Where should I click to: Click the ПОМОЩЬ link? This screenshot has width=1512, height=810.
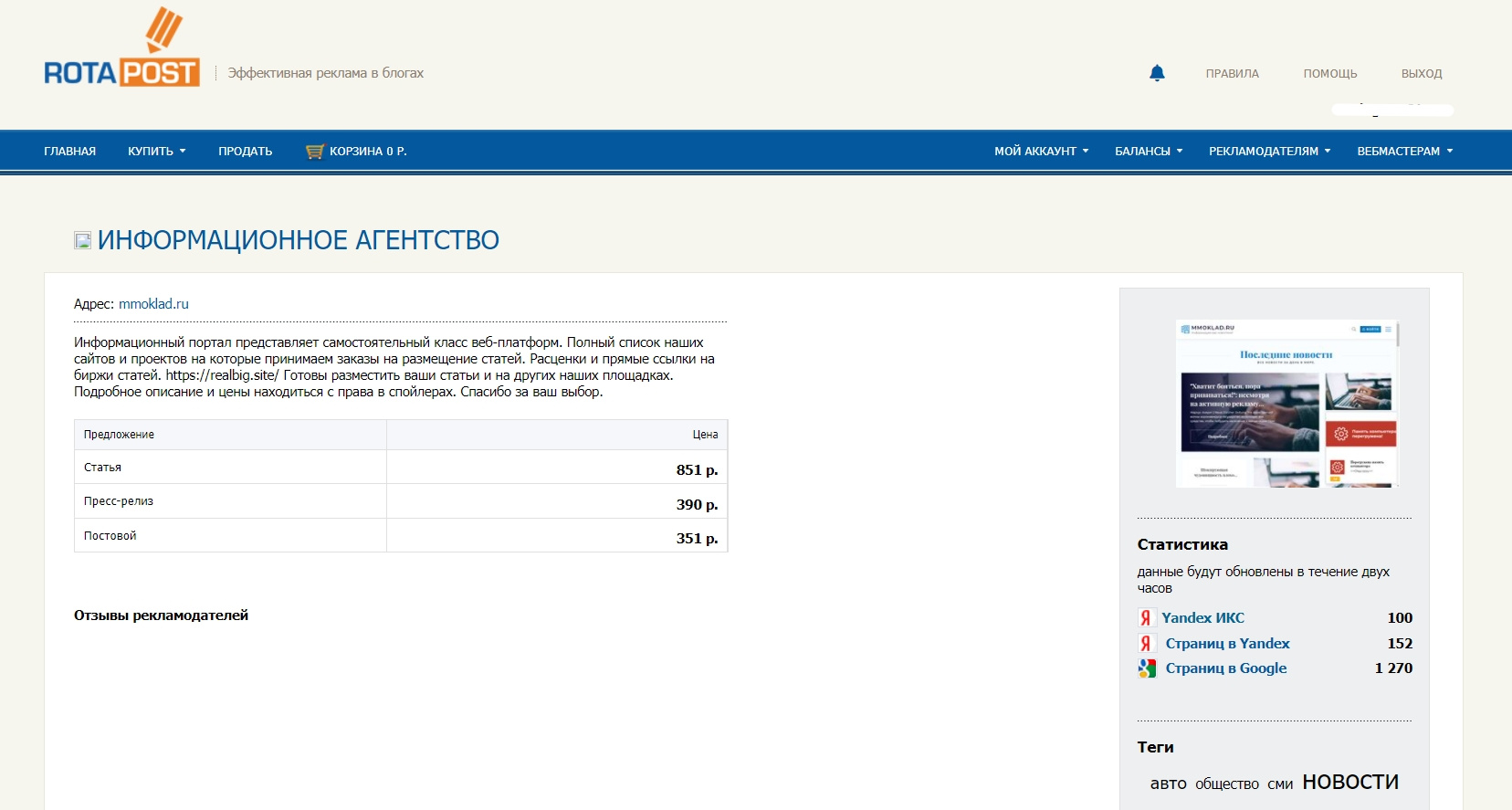1330,74
